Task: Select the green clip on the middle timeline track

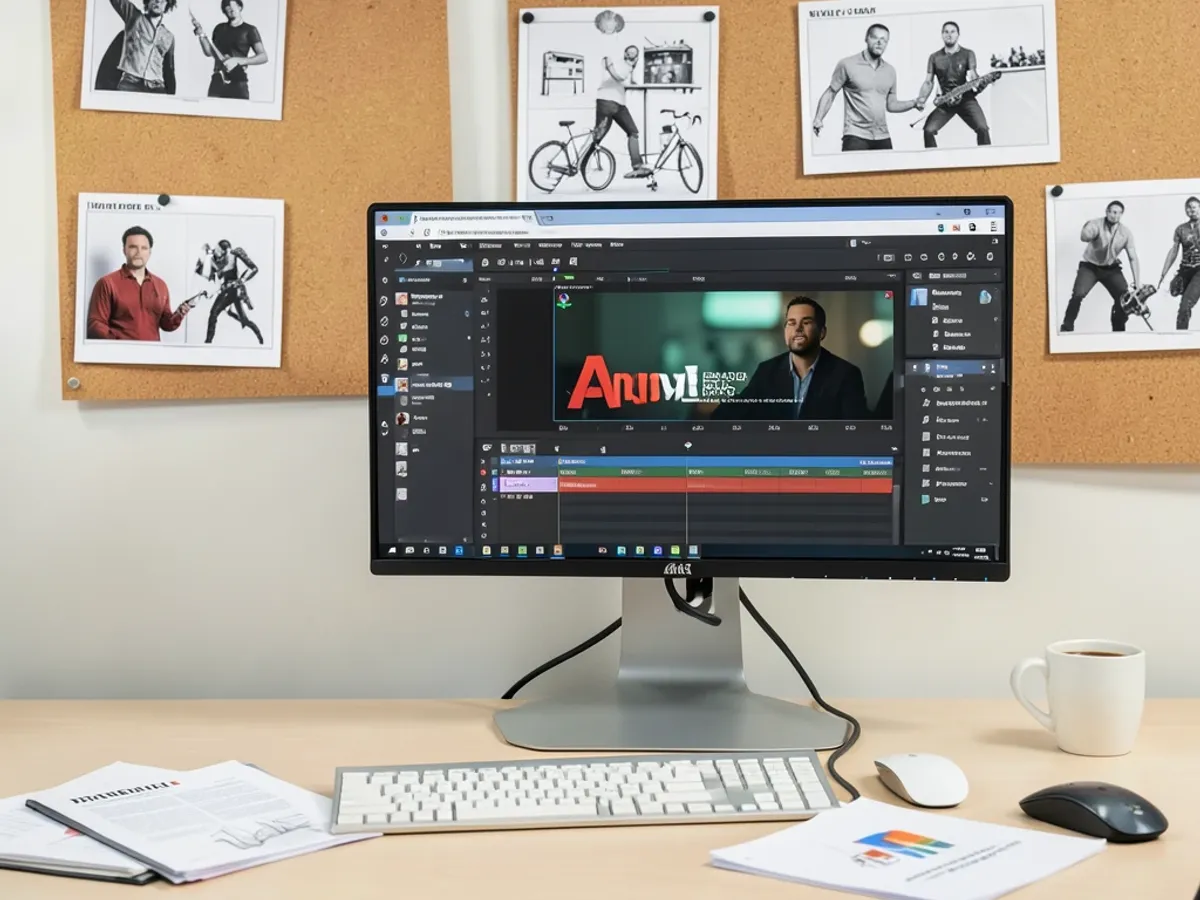Action: tap(725, 471)
